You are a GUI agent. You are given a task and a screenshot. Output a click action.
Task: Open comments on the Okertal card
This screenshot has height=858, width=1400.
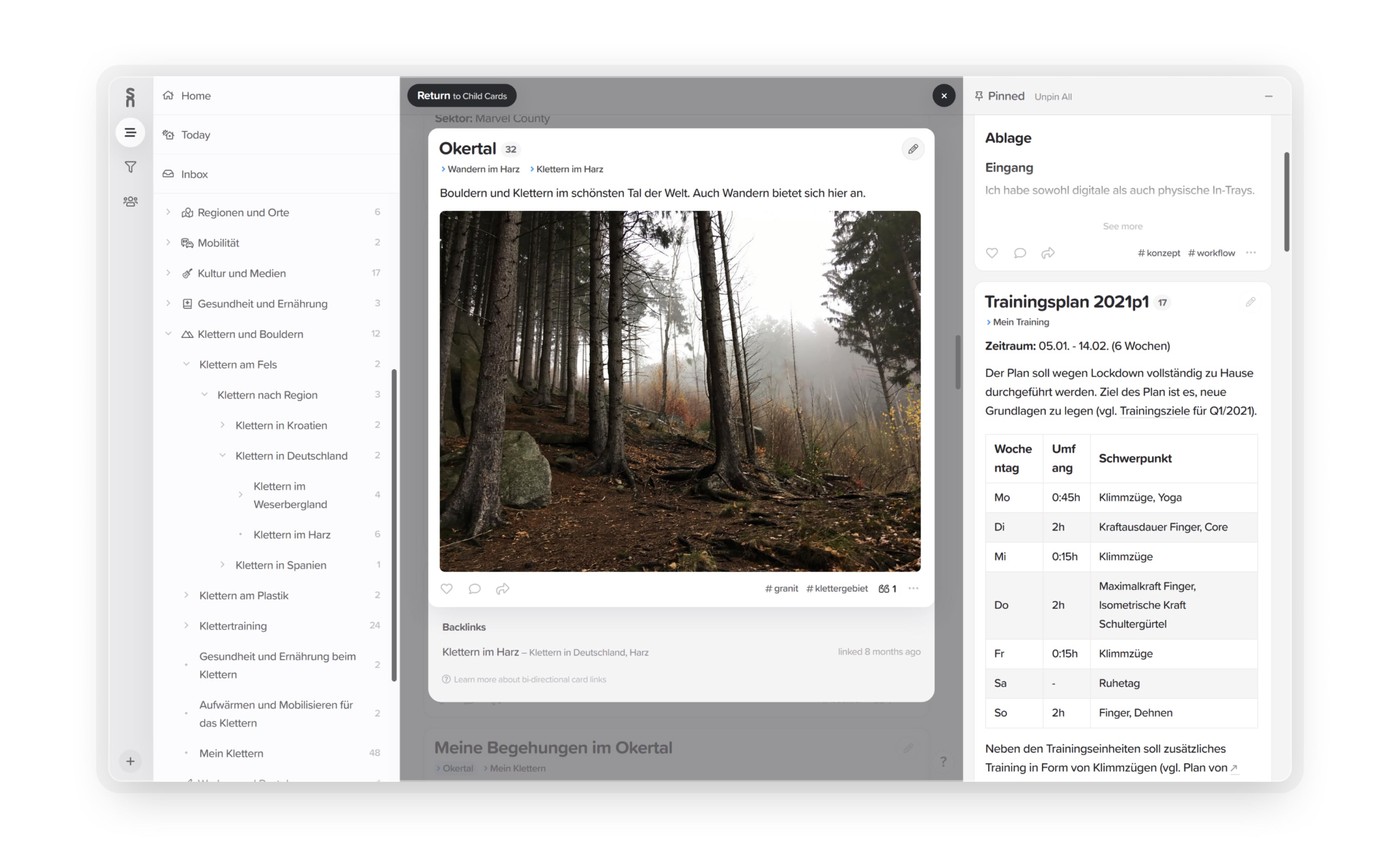click(475, 589)
